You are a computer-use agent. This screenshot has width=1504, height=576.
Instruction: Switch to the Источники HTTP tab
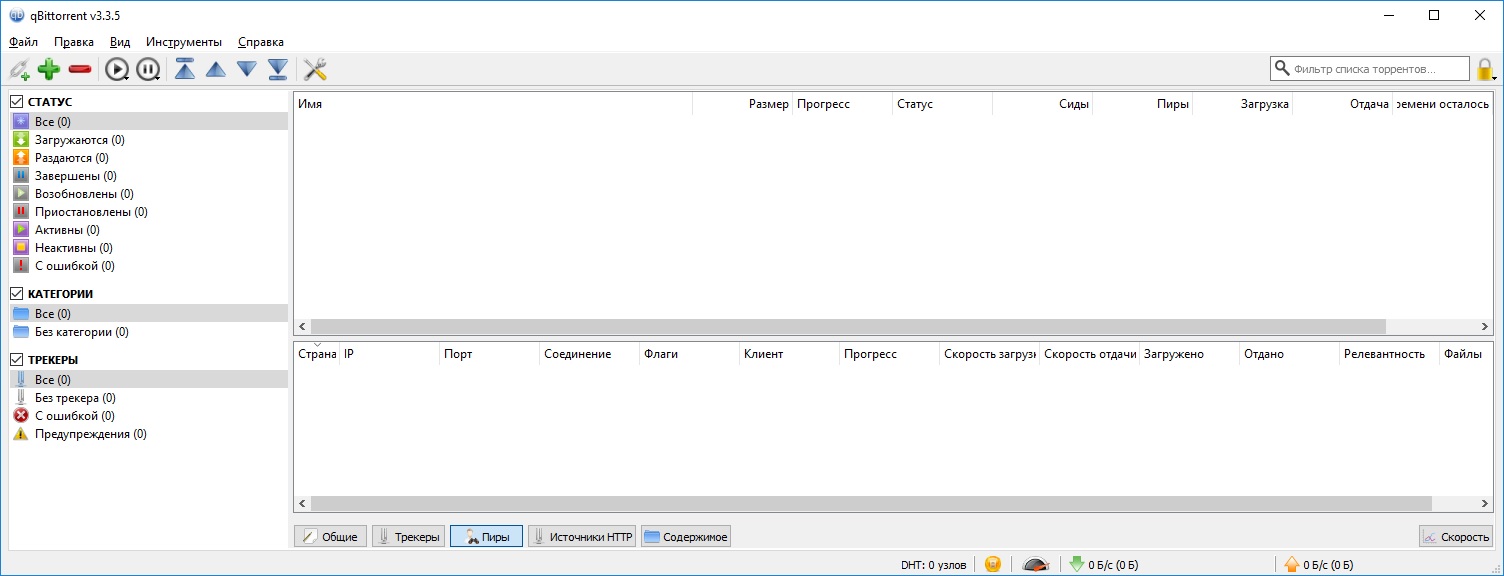[x=582, y=537]
